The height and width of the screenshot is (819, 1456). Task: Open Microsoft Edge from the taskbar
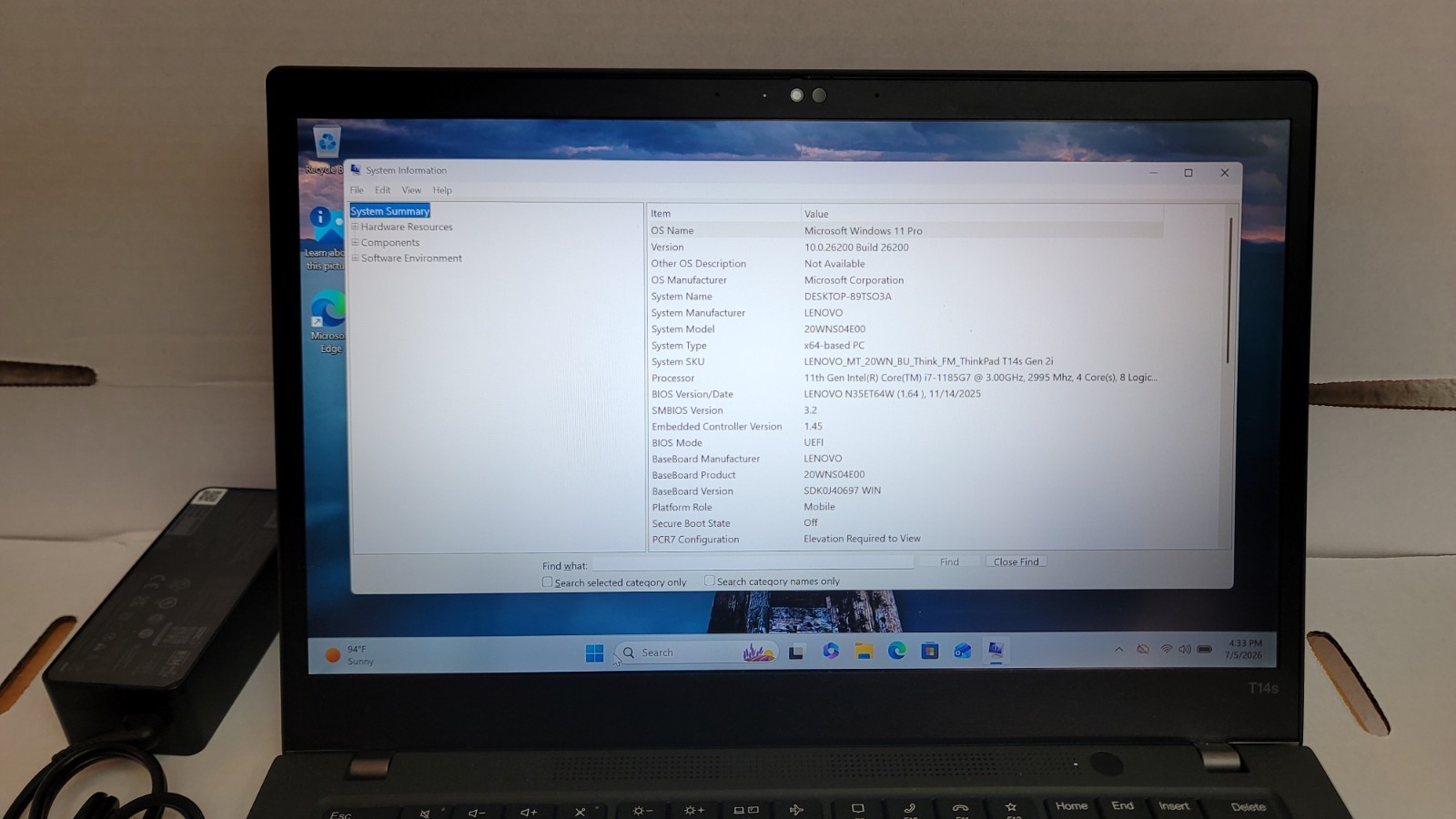pos(896,650)
